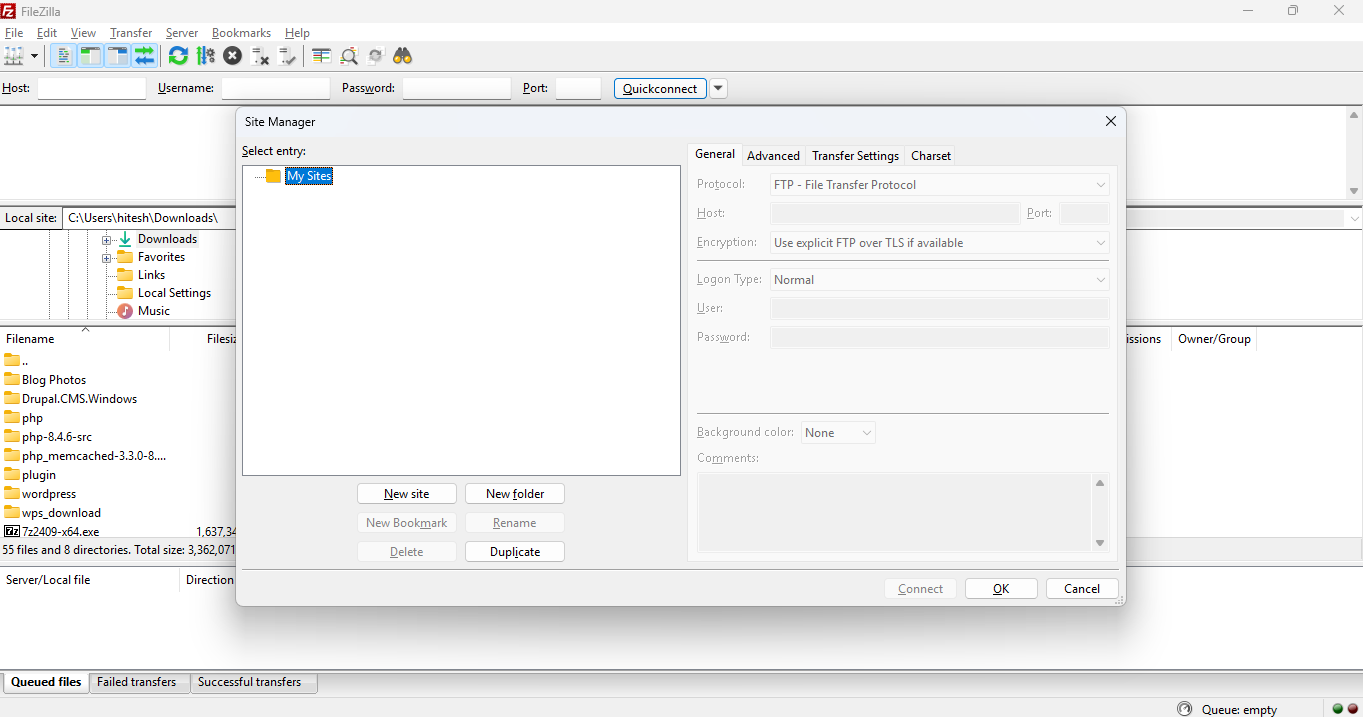Select the Blog Photos folder
This screenshot has height=717, width=1363.
pyautogui.click(x=54, y=380)
